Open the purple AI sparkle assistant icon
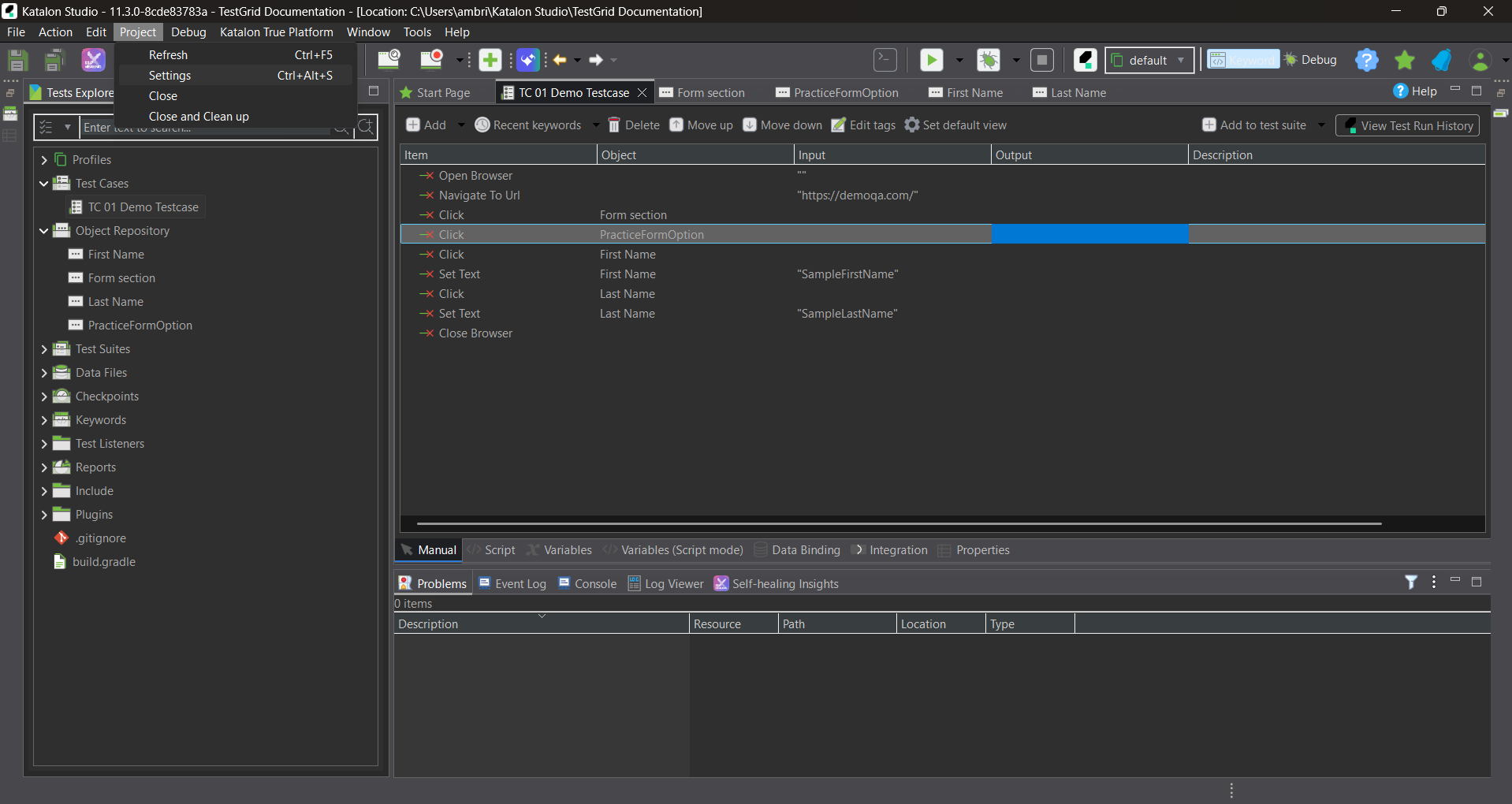The height and width of the screenshot is (804, 1512). [x=528, y=60]
